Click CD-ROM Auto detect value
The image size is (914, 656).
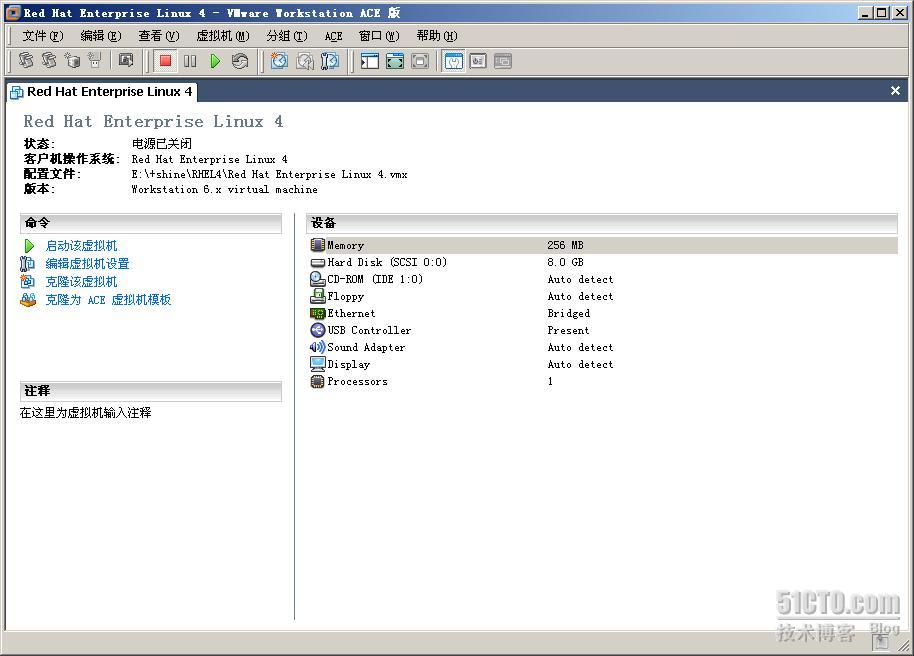(580, 279)
